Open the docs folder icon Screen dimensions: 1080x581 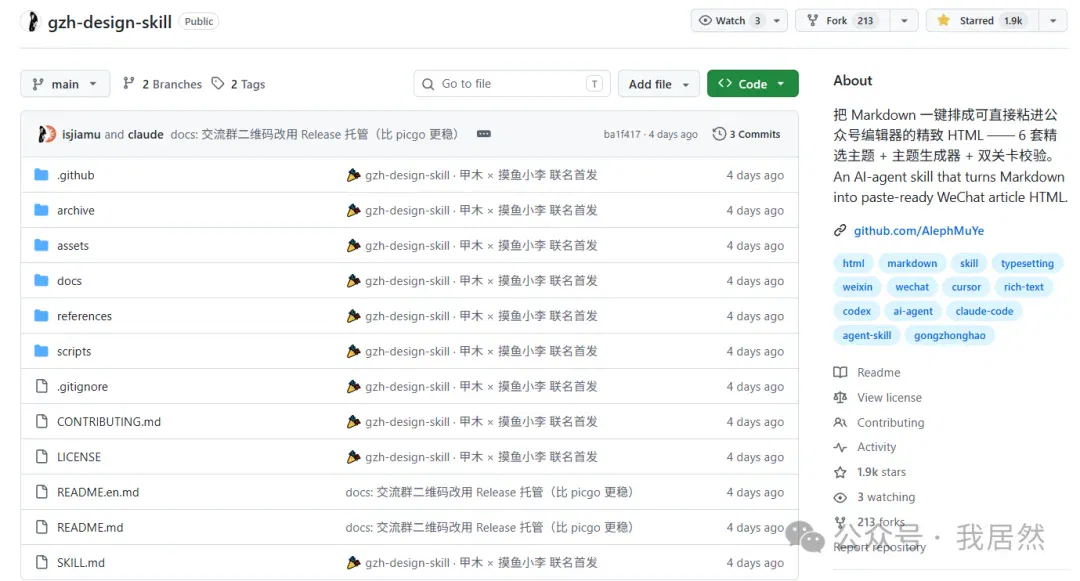pos(41,280)
